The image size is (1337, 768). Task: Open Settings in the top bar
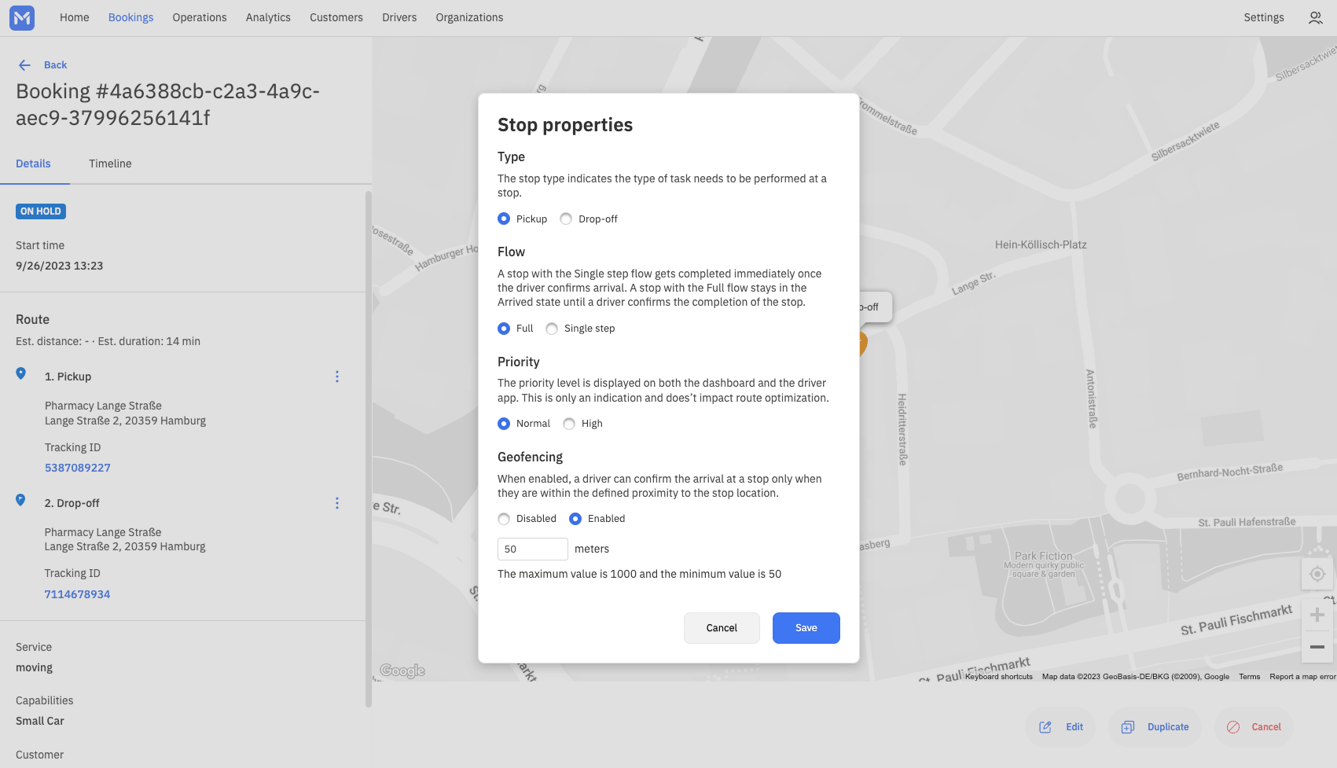coord(1264,18)
